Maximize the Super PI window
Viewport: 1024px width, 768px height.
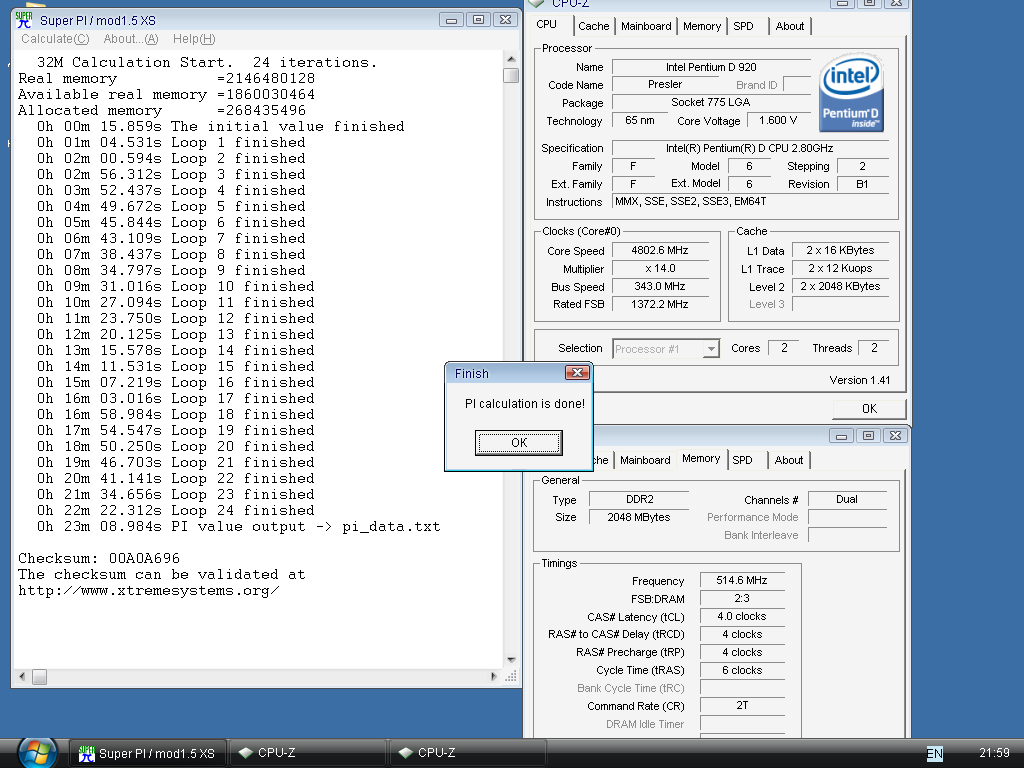tap(478, 20)
